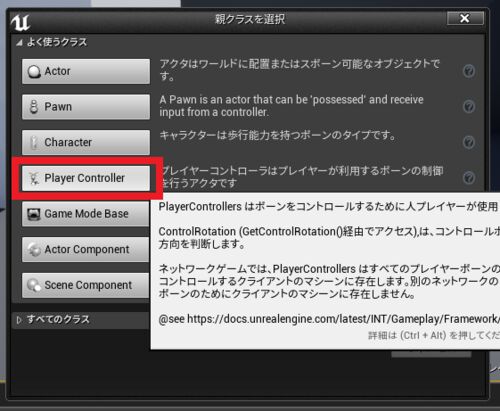
Task: Click the キャラクターは歩行能力 description text
Action: (x=278, y=135)
